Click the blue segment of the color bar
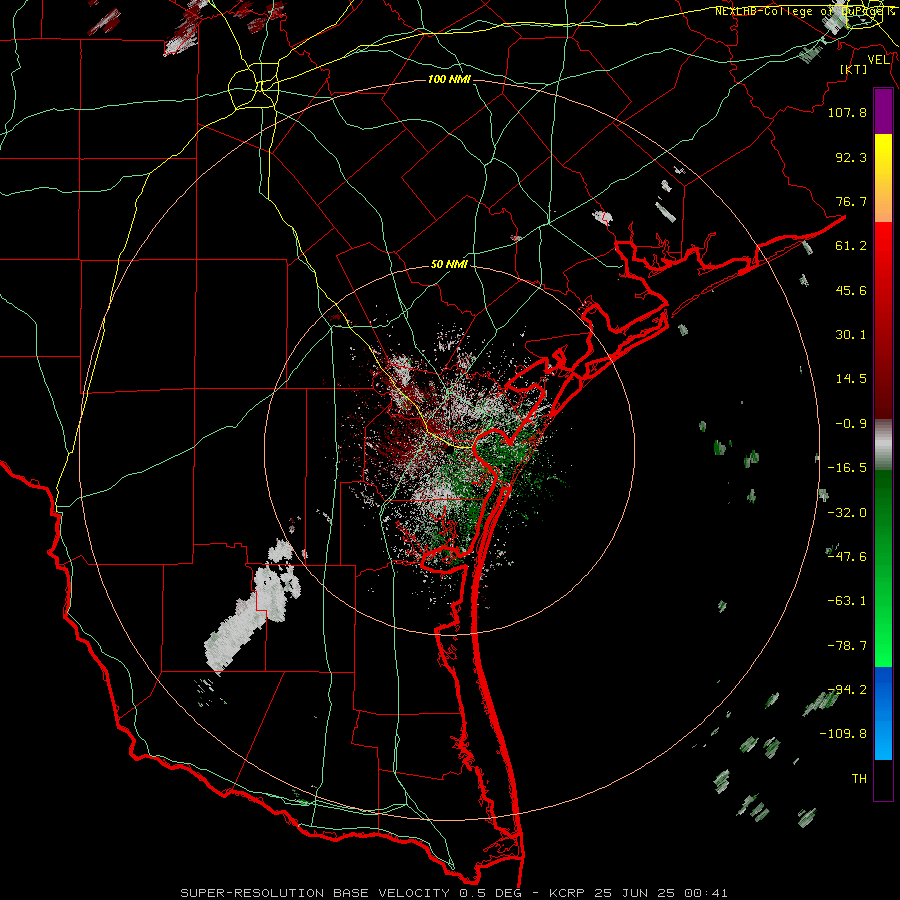This screenshot has width=900, height=900. click(883, 713)
